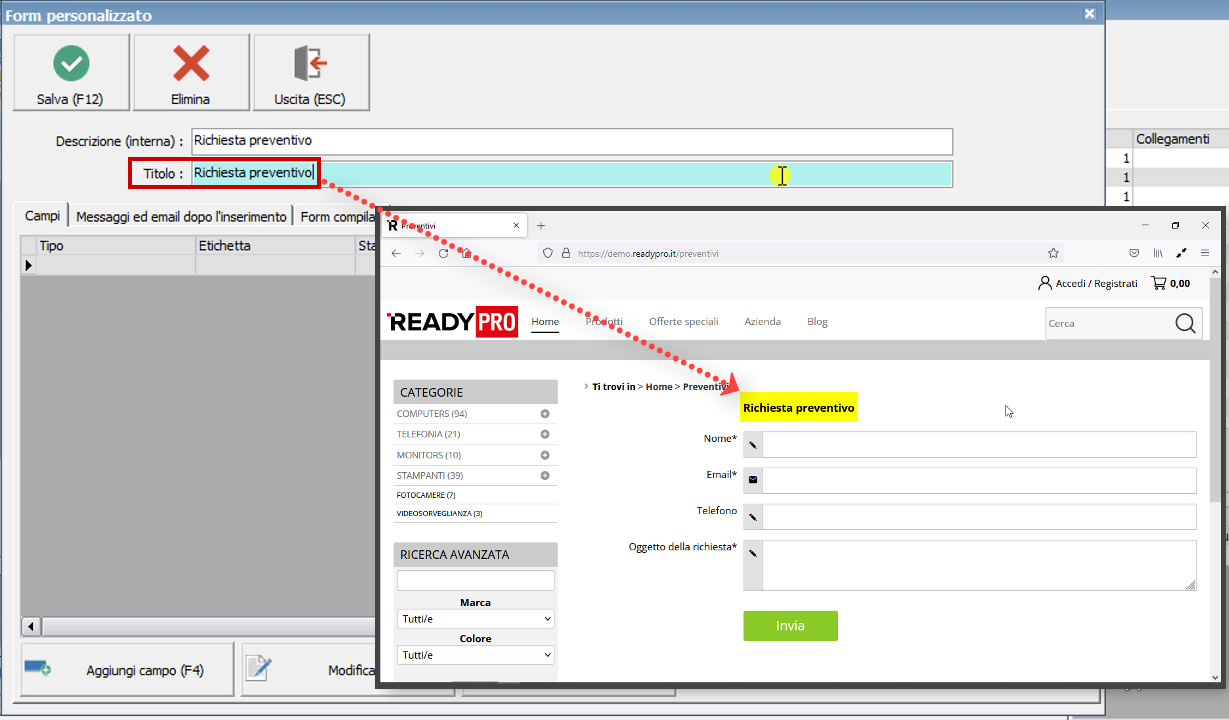
Task: Click Aggiungi campo (F4) button
Action: (127, 670)
